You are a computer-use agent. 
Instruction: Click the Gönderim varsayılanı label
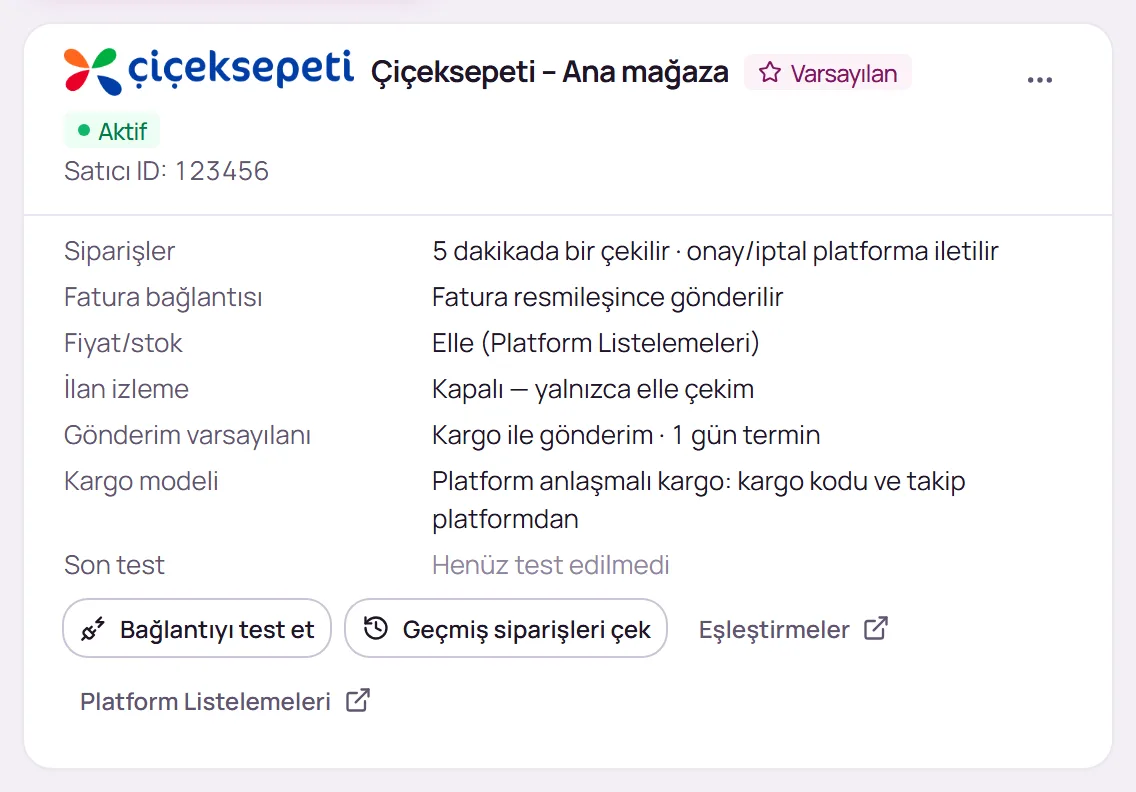pyautogui.click(x=187, y=435)
